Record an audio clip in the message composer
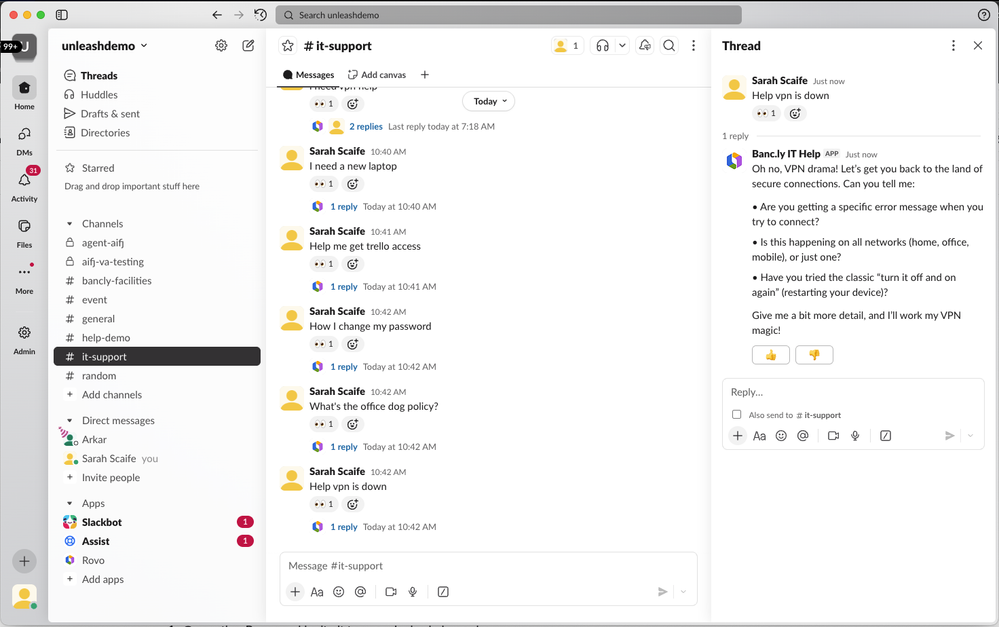Viewport: 999px width, 627px height. coord(412,592)
